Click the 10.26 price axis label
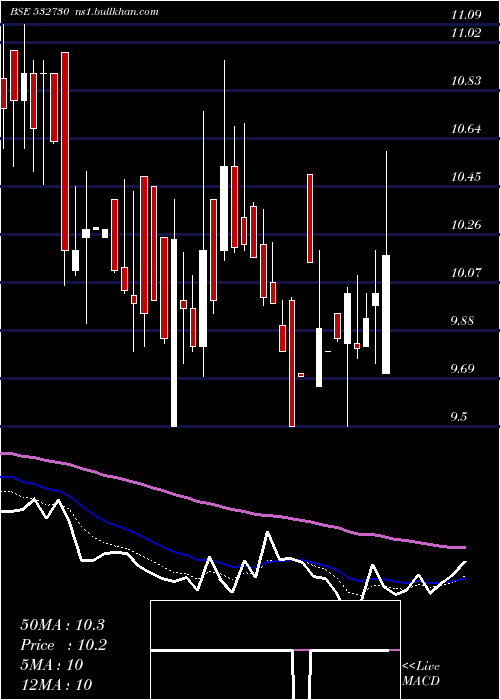The height and width of the screenshot is (700, 500). [x=466, y=225]
